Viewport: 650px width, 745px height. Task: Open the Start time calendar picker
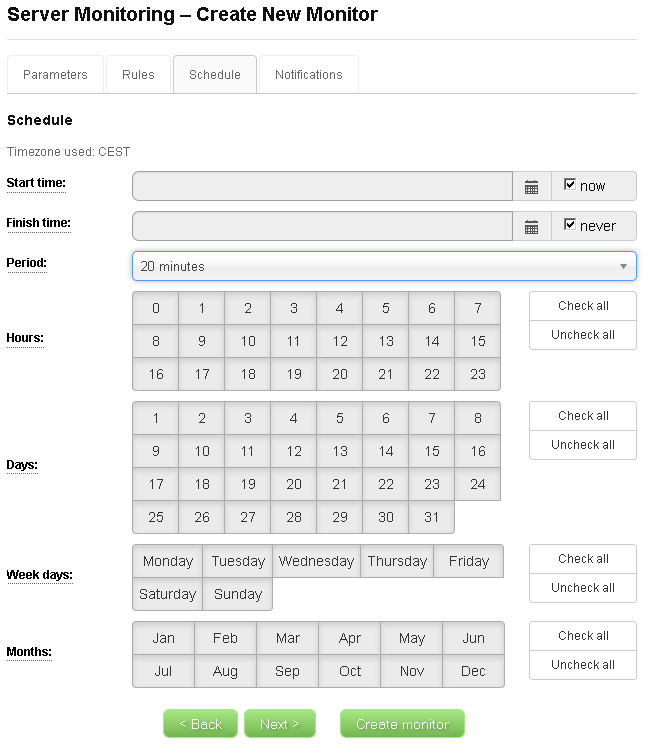click(531, 187)
